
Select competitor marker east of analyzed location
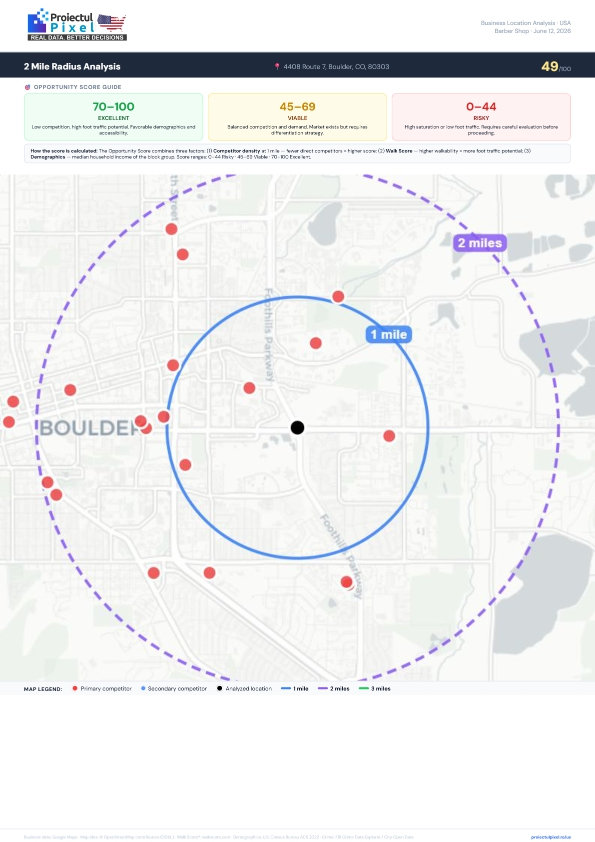coord(389,436)
